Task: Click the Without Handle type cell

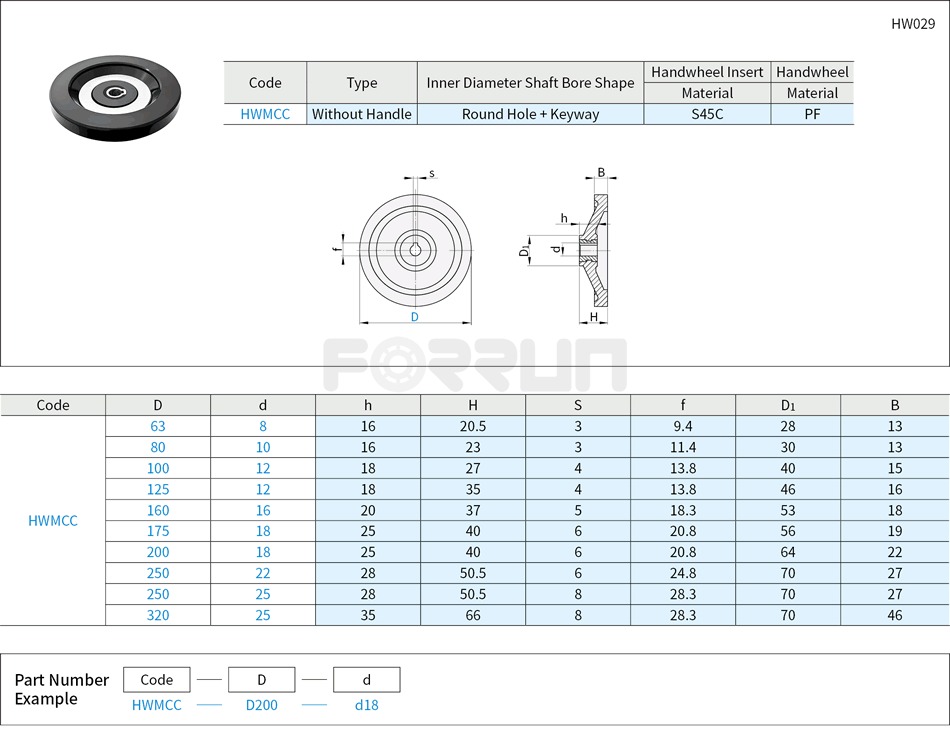Action: pos(361,113)
